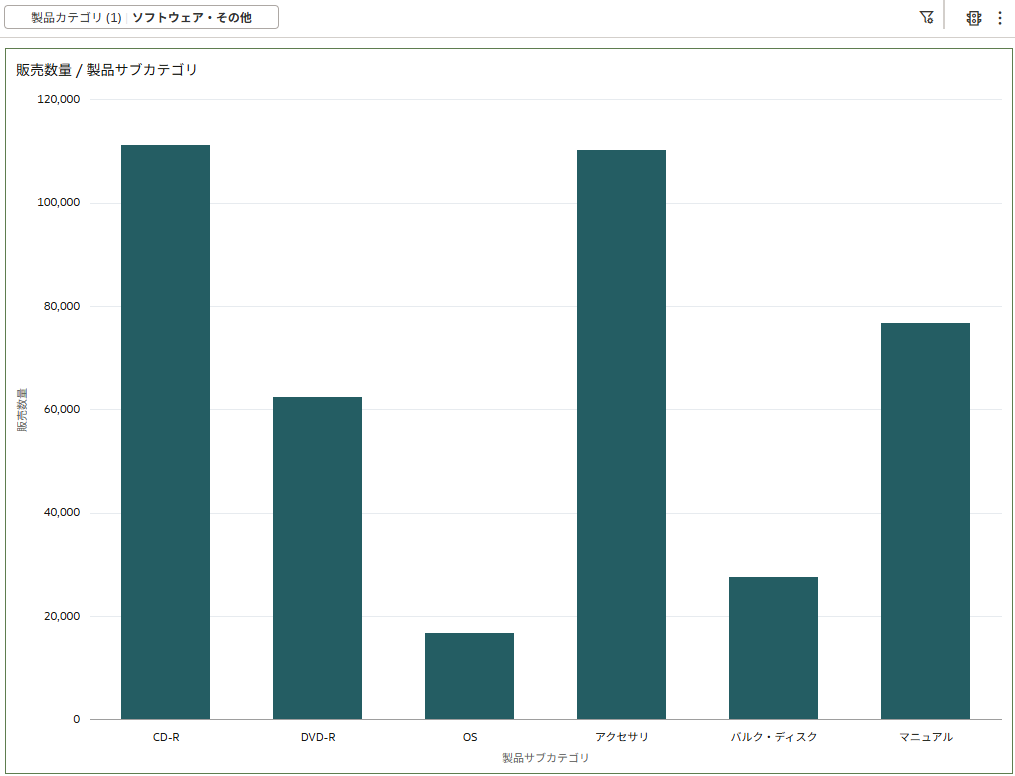Select the CD-R bar

(166, 432)
